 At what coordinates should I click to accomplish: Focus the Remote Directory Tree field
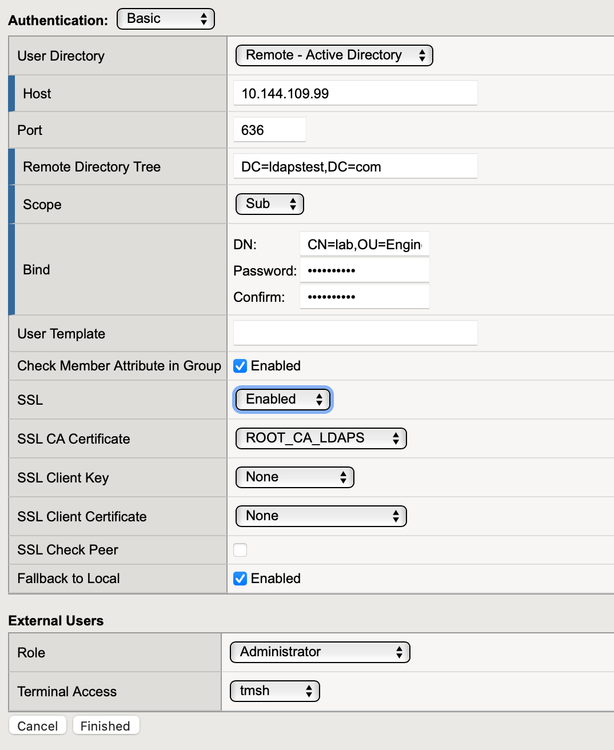[x=355, y=167]
